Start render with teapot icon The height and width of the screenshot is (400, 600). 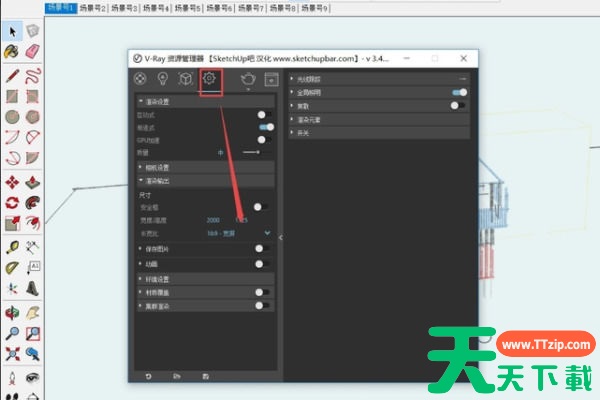248,79
